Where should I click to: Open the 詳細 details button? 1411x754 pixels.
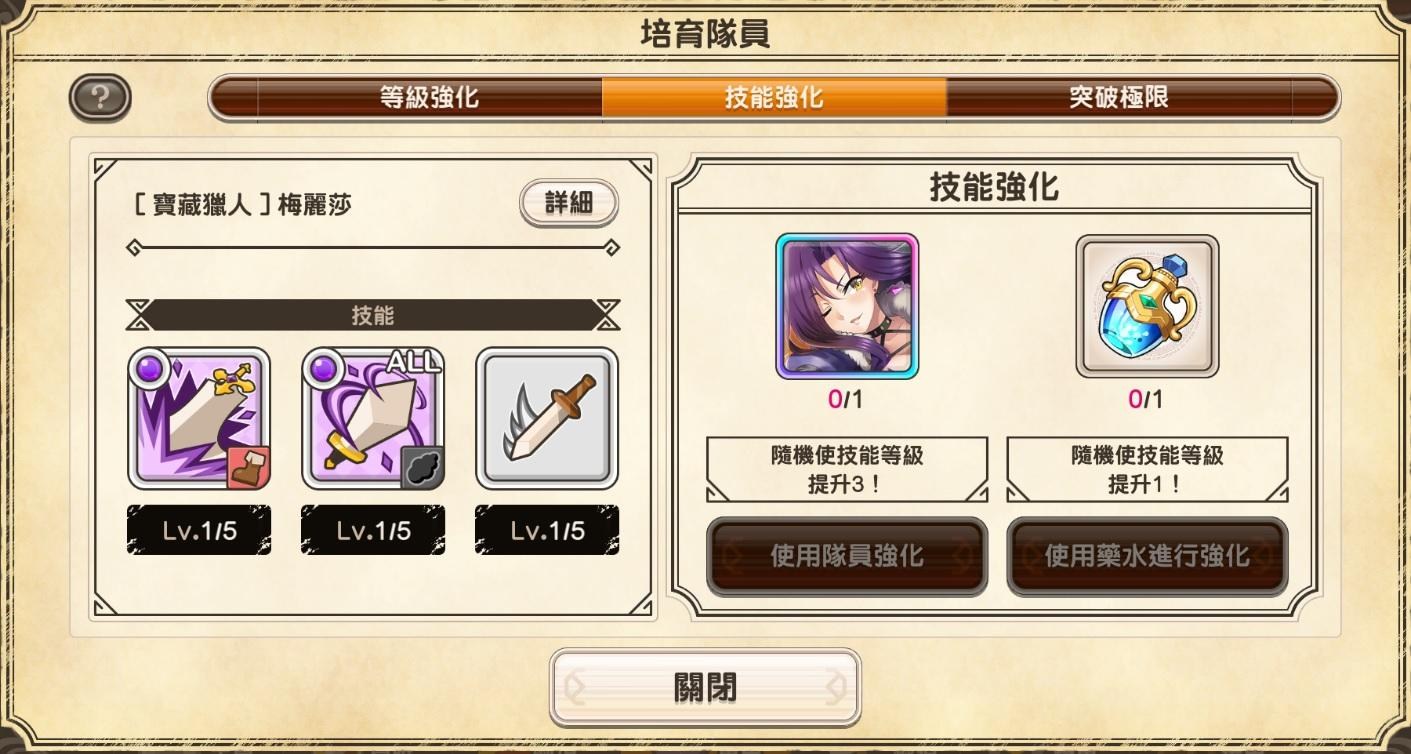click(x=569, y=204)
